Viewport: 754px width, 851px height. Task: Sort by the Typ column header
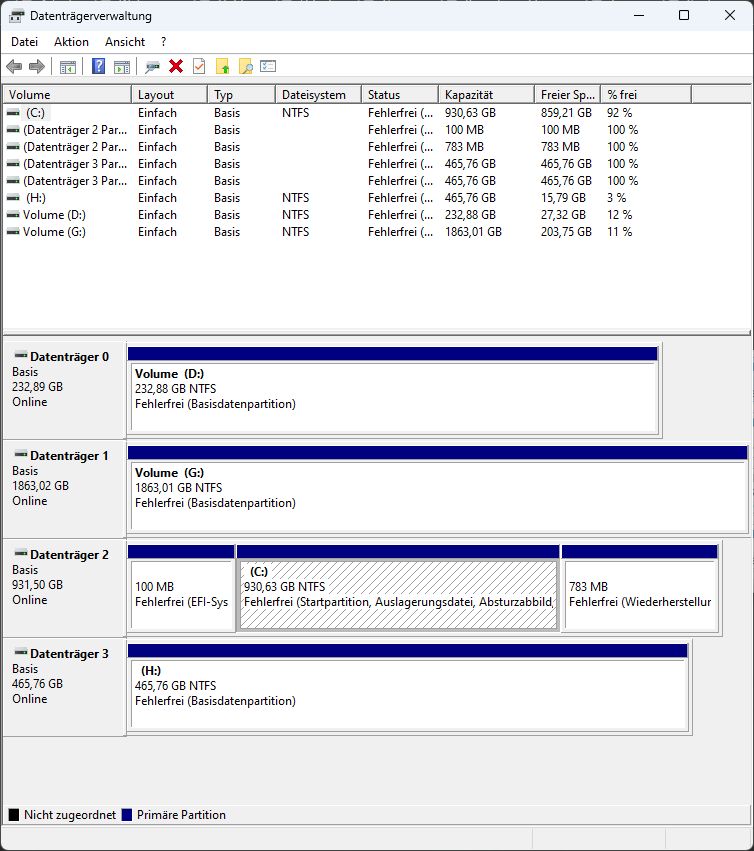[242, 94]
